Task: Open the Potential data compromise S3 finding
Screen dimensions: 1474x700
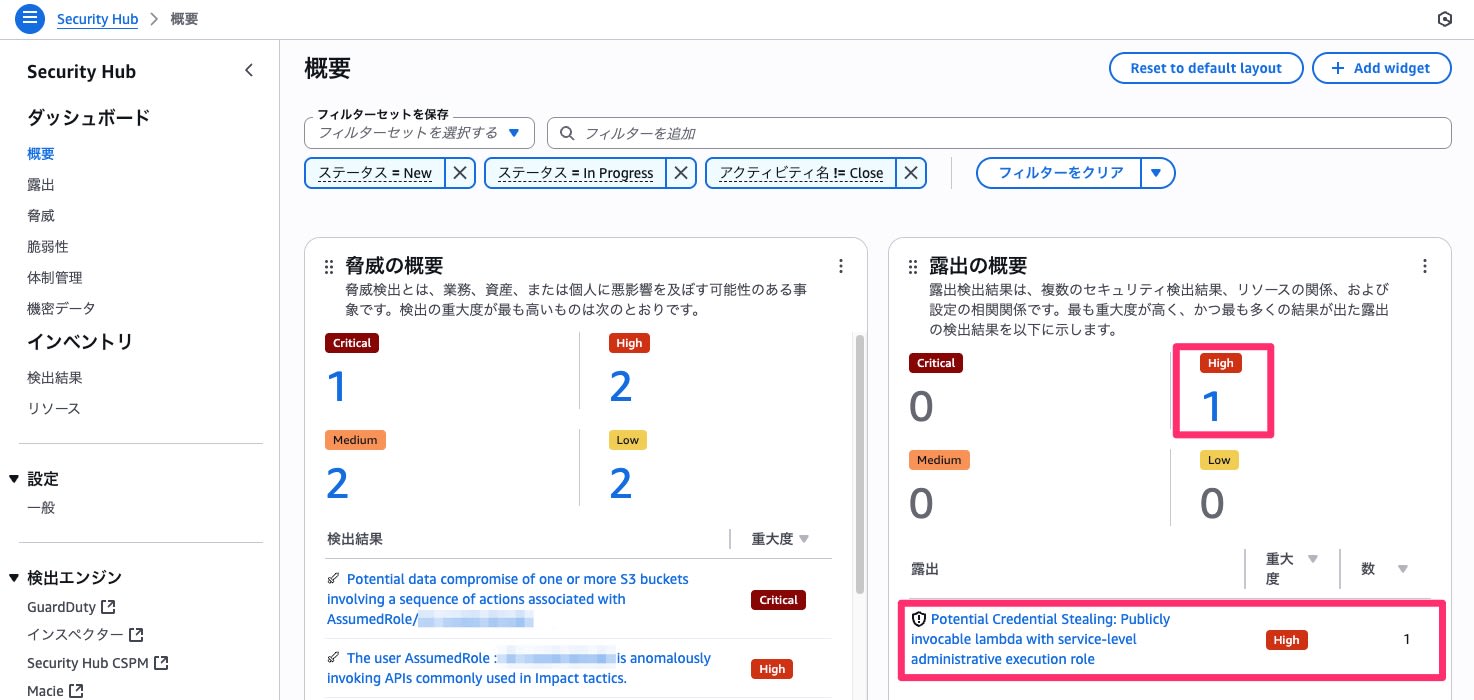Action: 507,599
